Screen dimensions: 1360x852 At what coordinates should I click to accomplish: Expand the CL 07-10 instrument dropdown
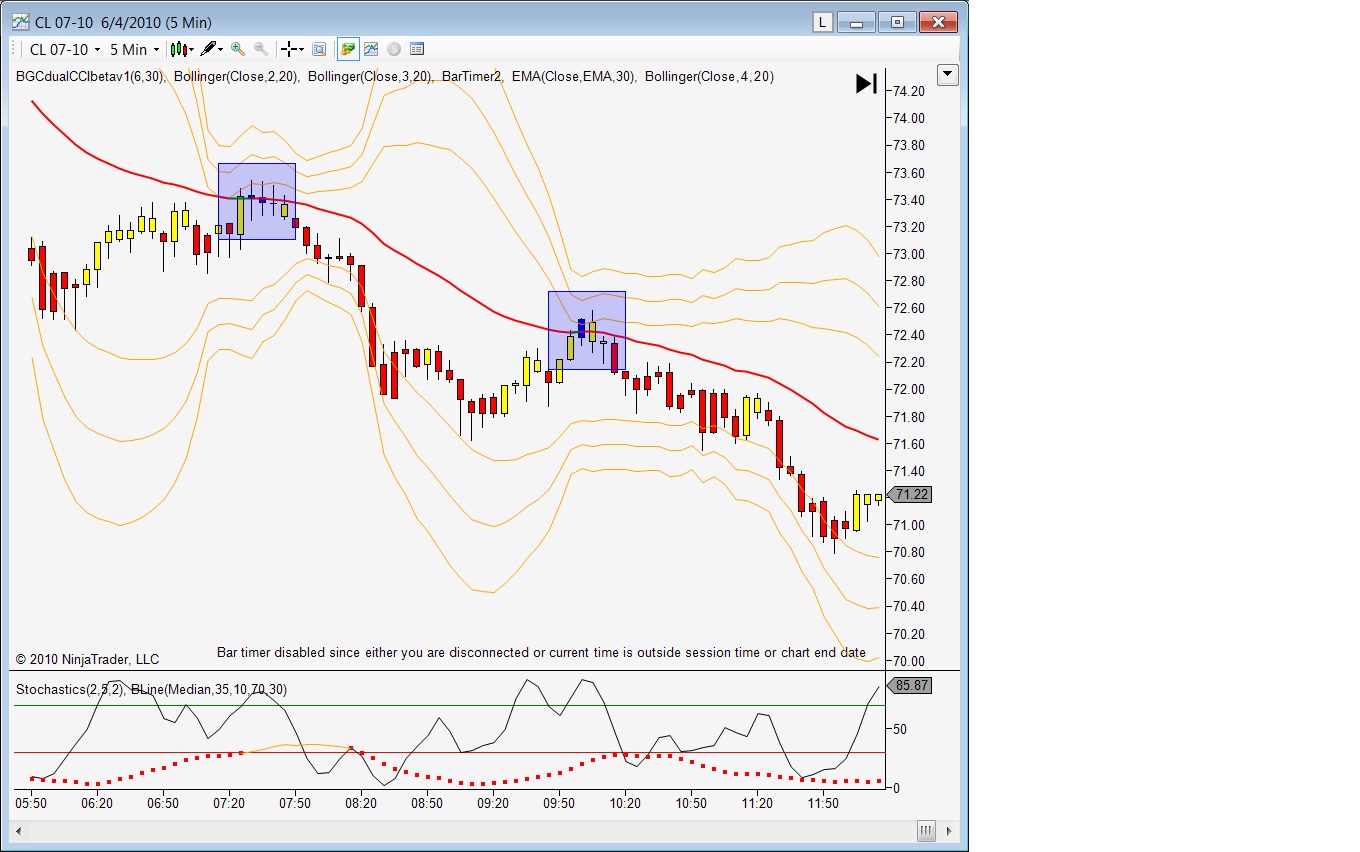click(64, 49)
